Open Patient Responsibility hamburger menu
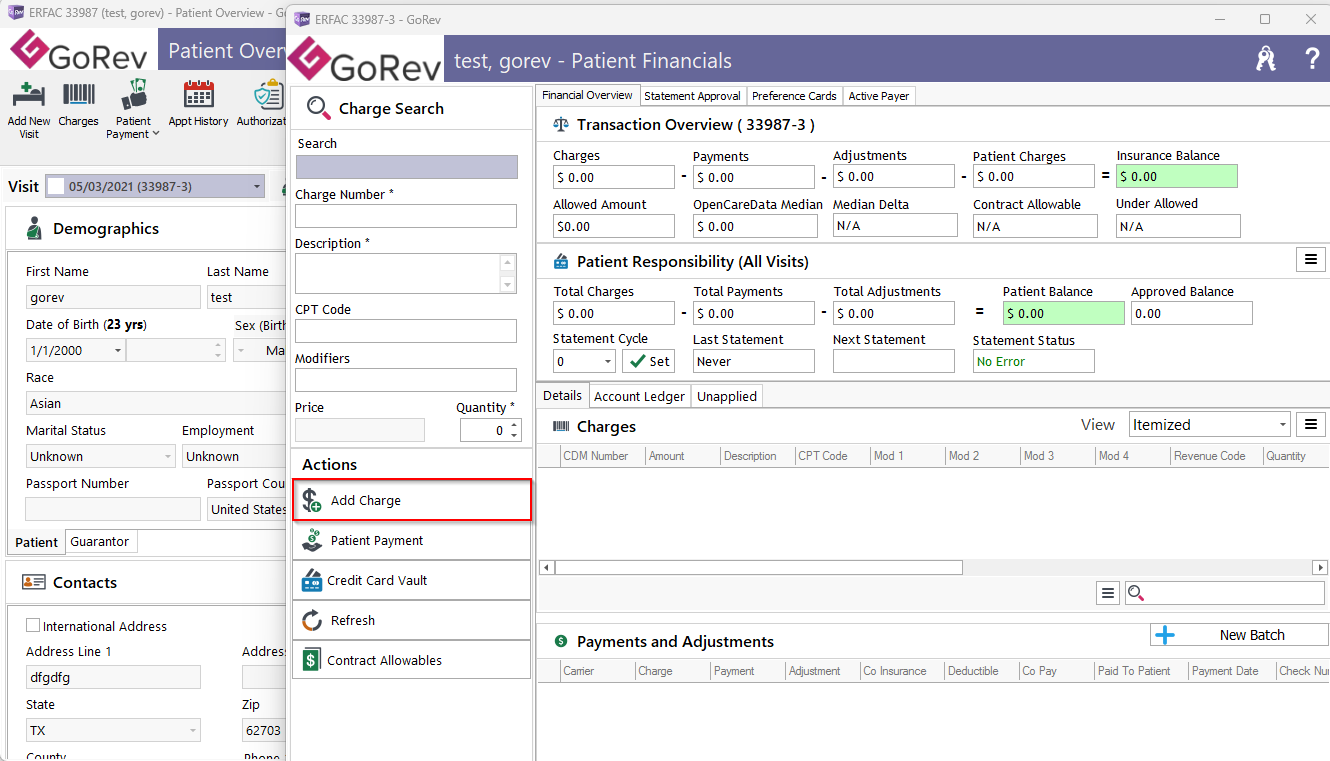 click(1311, 260)
